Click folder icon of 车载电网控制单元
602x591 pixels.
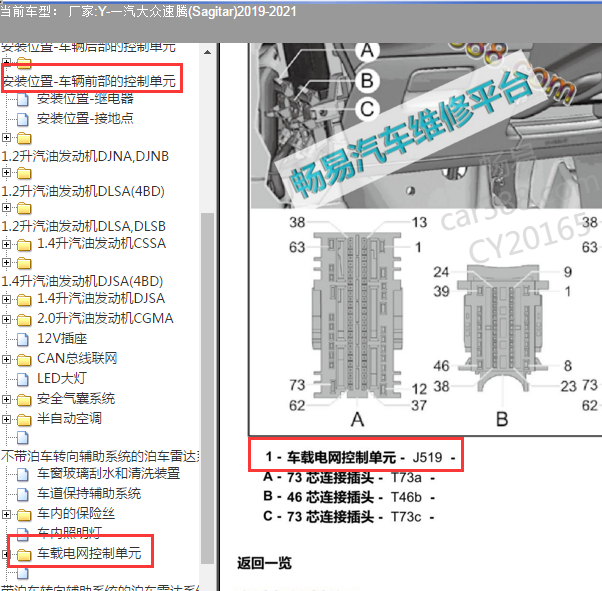(x=24, y=555)
